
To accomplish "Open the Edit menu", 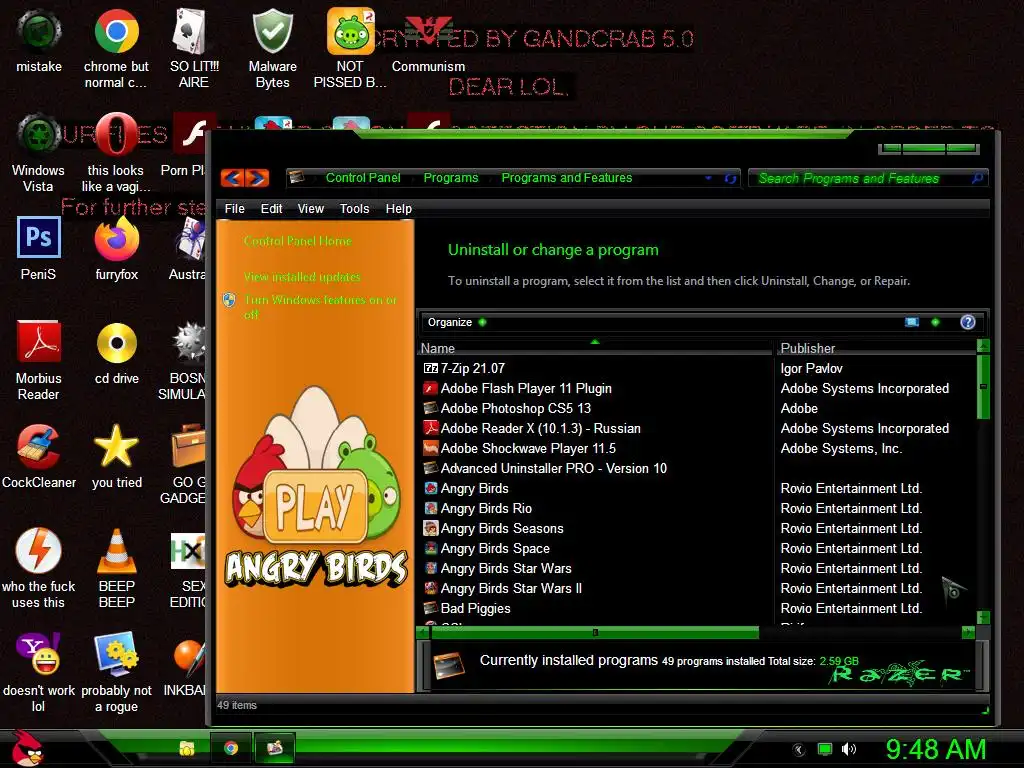I will pyautogui.click(x=271, y=209).
